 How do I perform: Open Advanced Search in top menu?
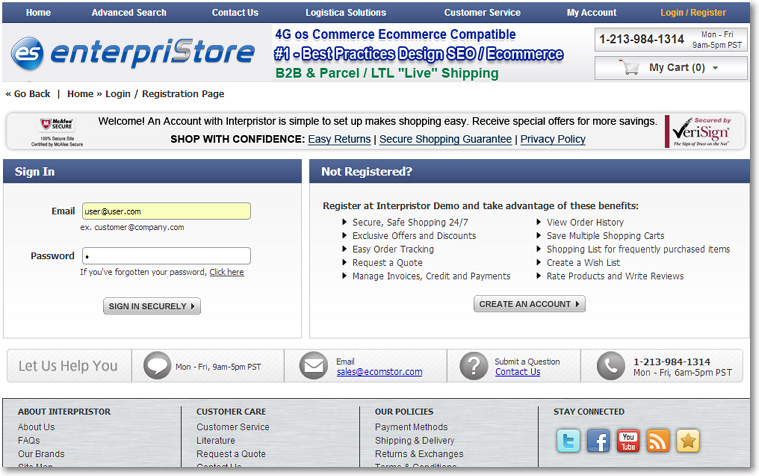tap(129, 13)
